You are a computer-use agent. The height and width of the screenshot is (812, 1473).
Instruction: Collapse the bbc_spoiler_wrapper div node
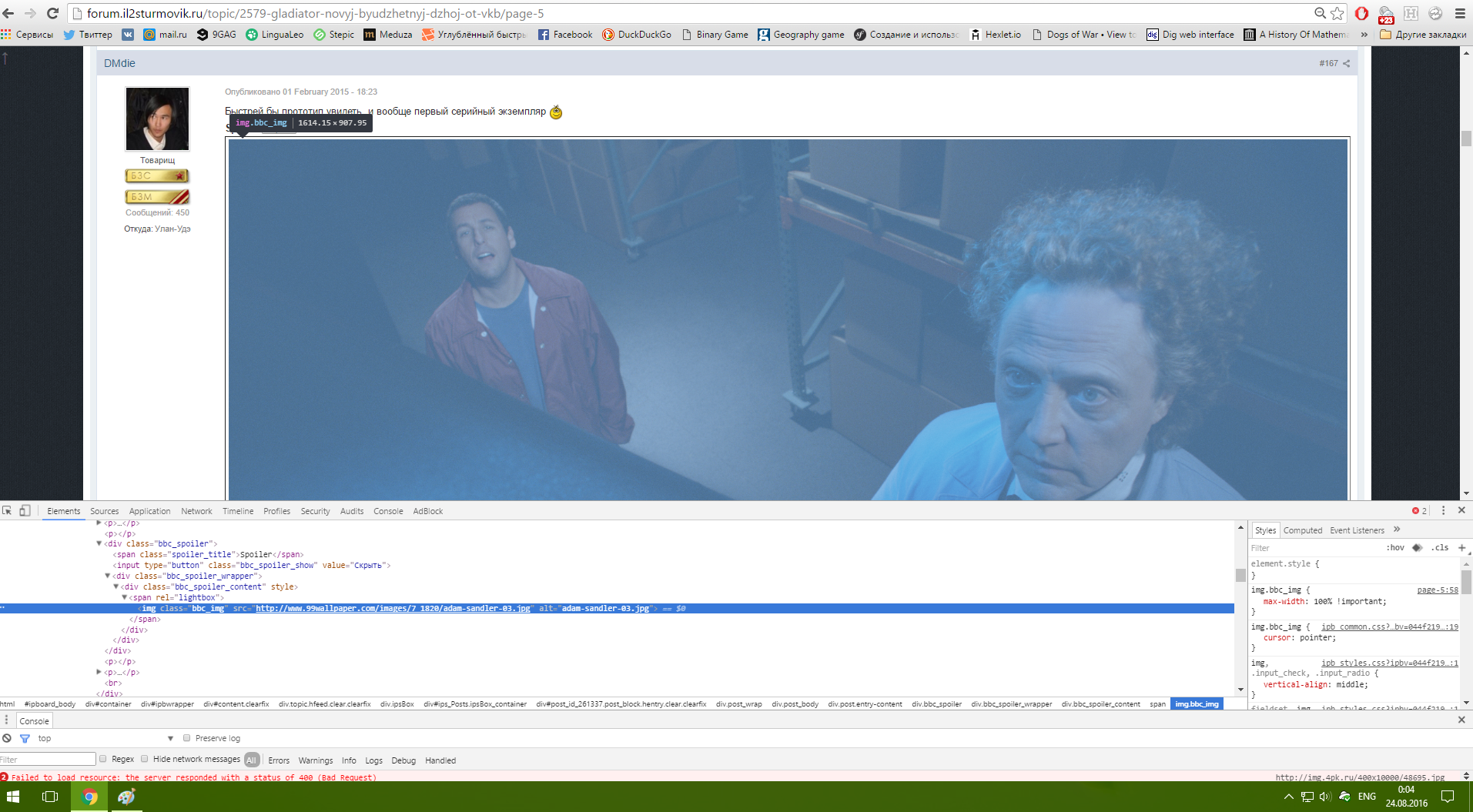108,576
